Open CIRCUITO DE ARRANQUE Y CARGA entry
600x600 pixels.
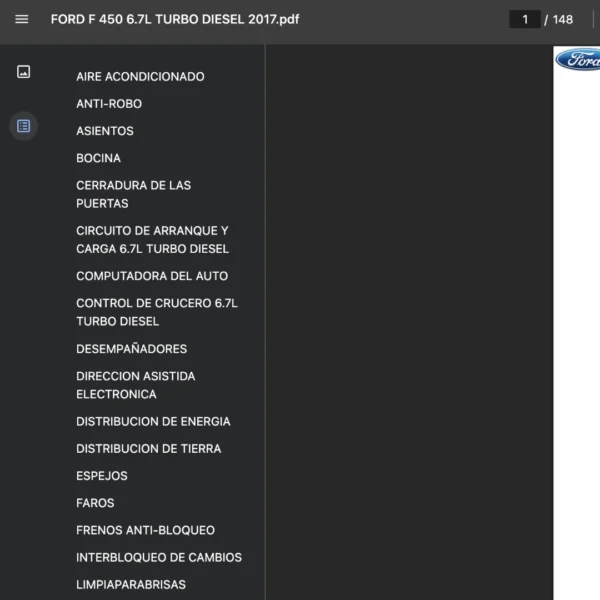click(152, 240)
